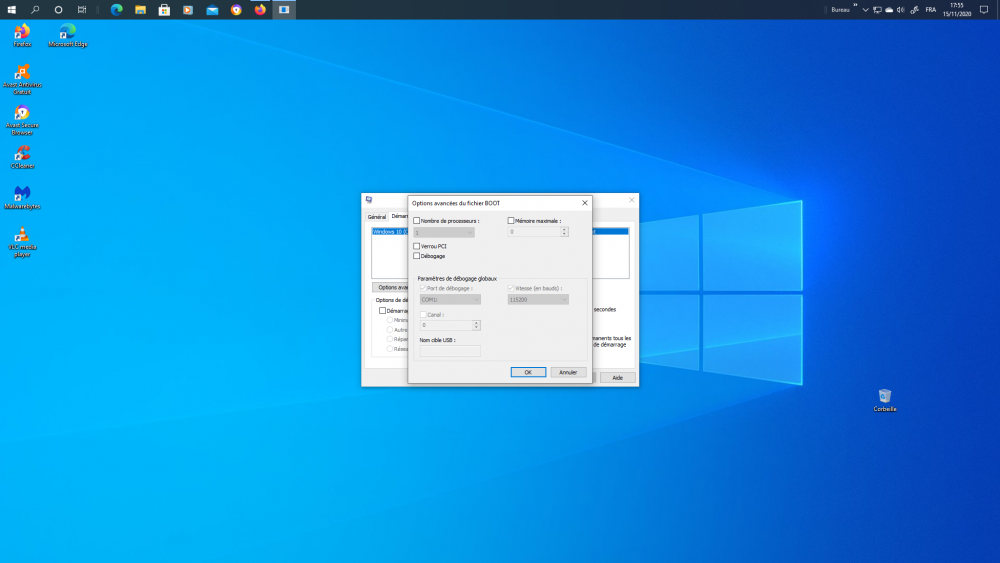Click OK in the BOOT options dialog
The width and height of the screenshot is (1000, 563).
(528, 372)
